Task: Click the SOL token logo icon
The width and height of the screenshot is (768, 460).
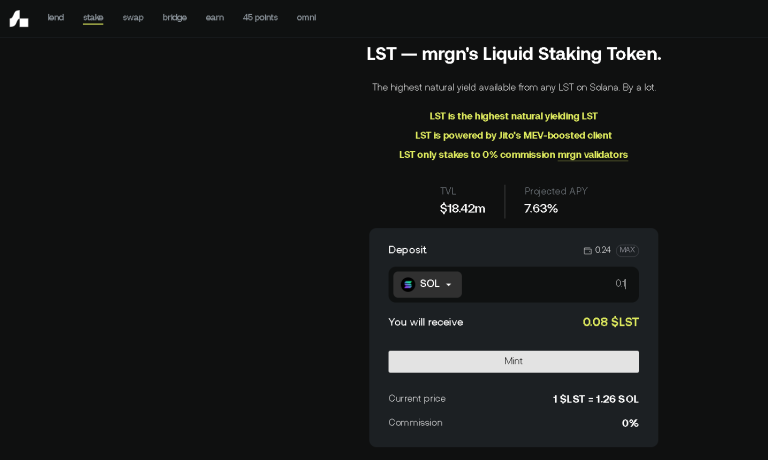Action: (x=408, y=284)
